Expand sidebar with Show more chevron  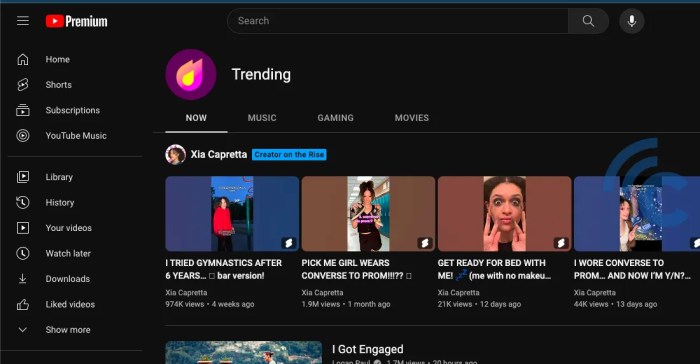(23, 330)
